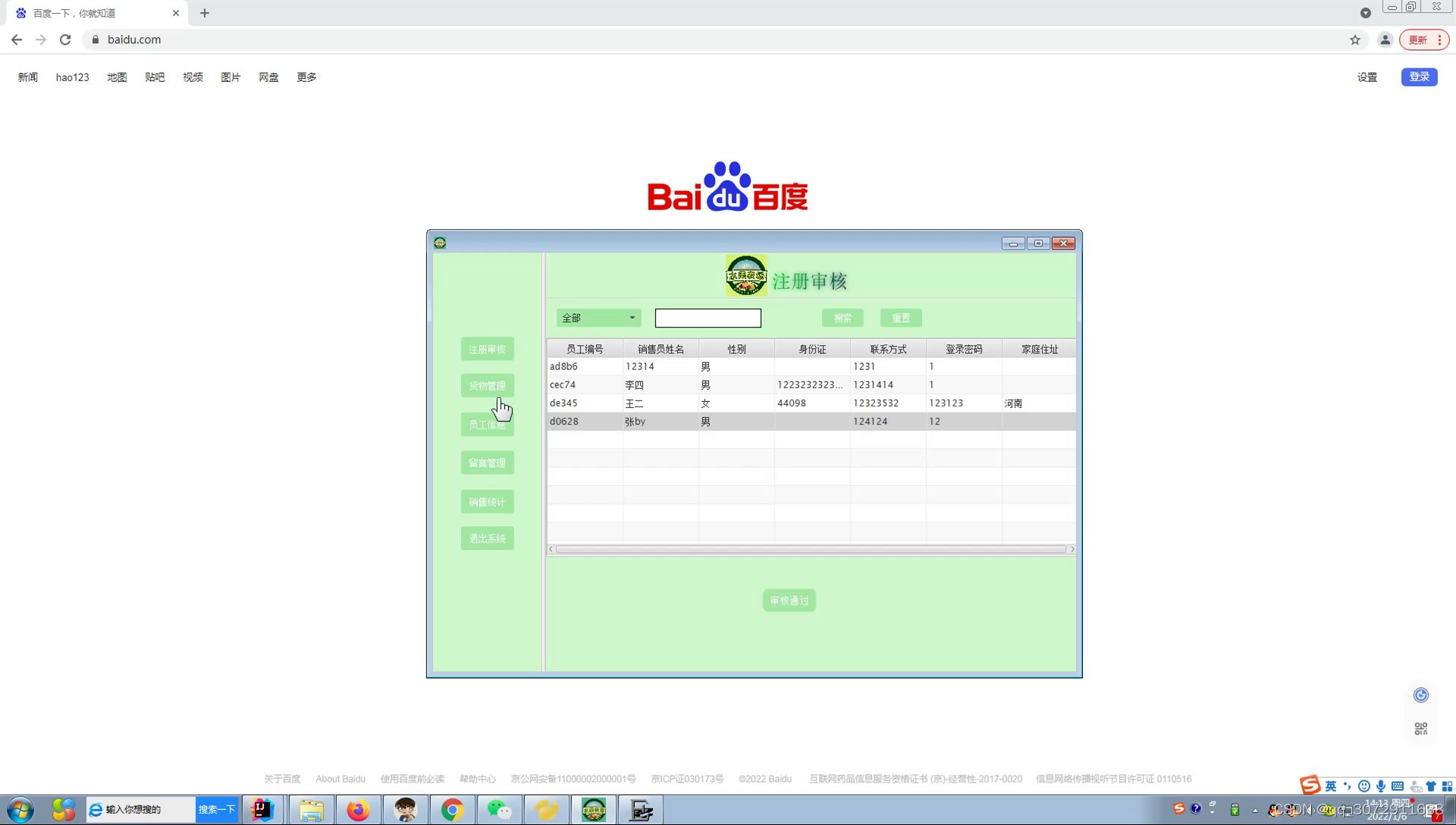
Task: Click 退出系统 to exit system
Action: tap(487, 538)
